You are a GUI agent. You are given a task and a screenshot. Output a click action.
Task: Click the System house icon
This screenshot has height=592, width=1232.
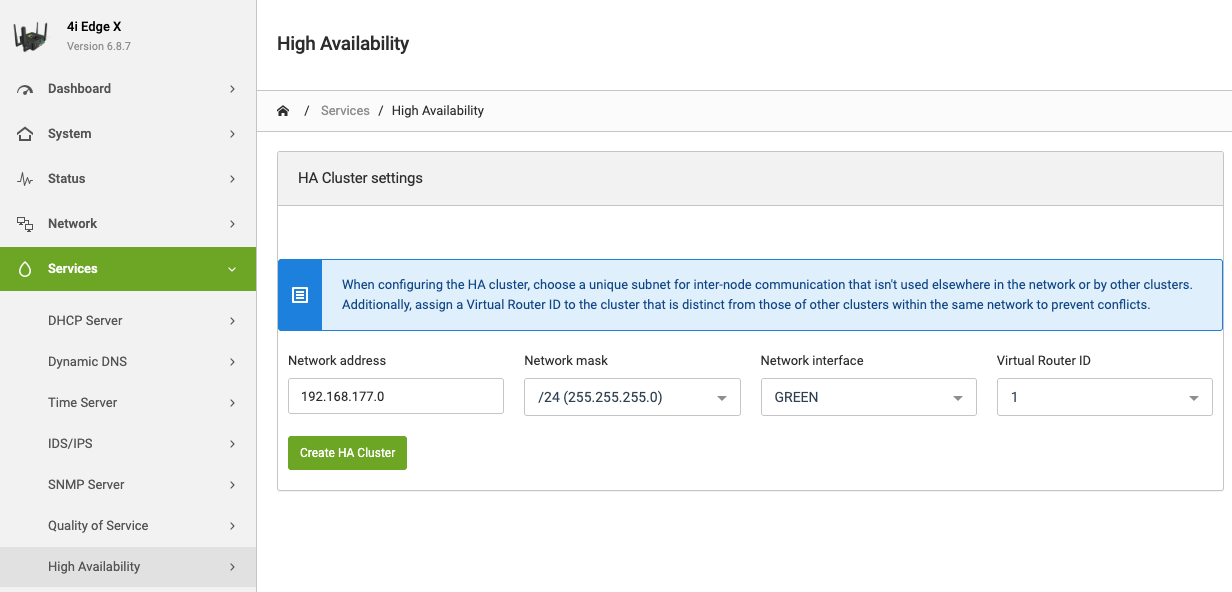click(x=26, y=134)
